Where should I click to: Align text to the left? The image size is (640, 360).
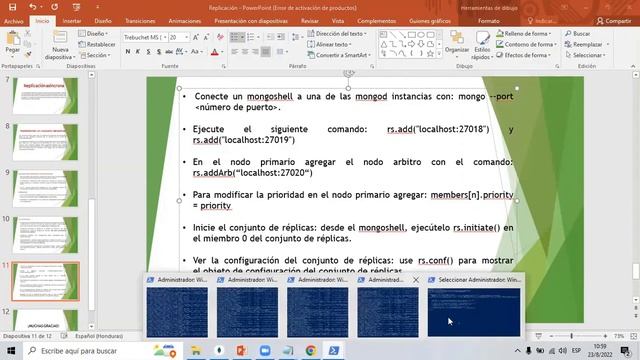[x=235, y=52]
